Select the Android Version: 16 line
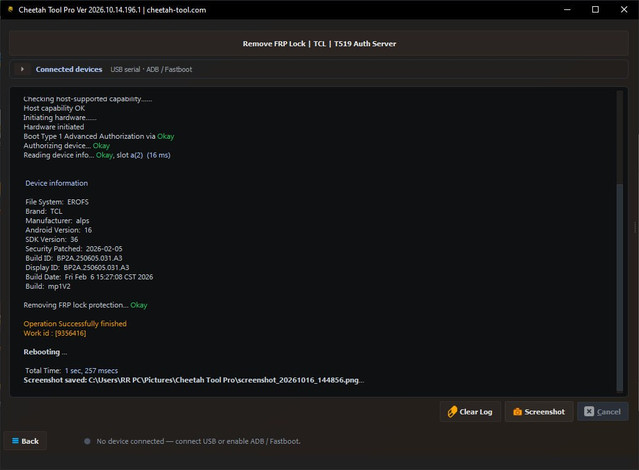Image resolution: width=639 pixels, height=470 pixels. tap(59, 230)
